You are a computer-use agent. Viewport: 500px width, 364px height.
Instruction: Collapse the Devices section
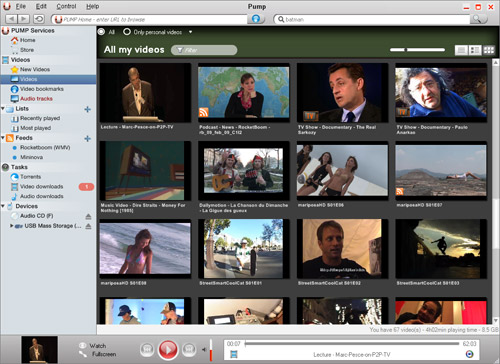tap(3, 206)
